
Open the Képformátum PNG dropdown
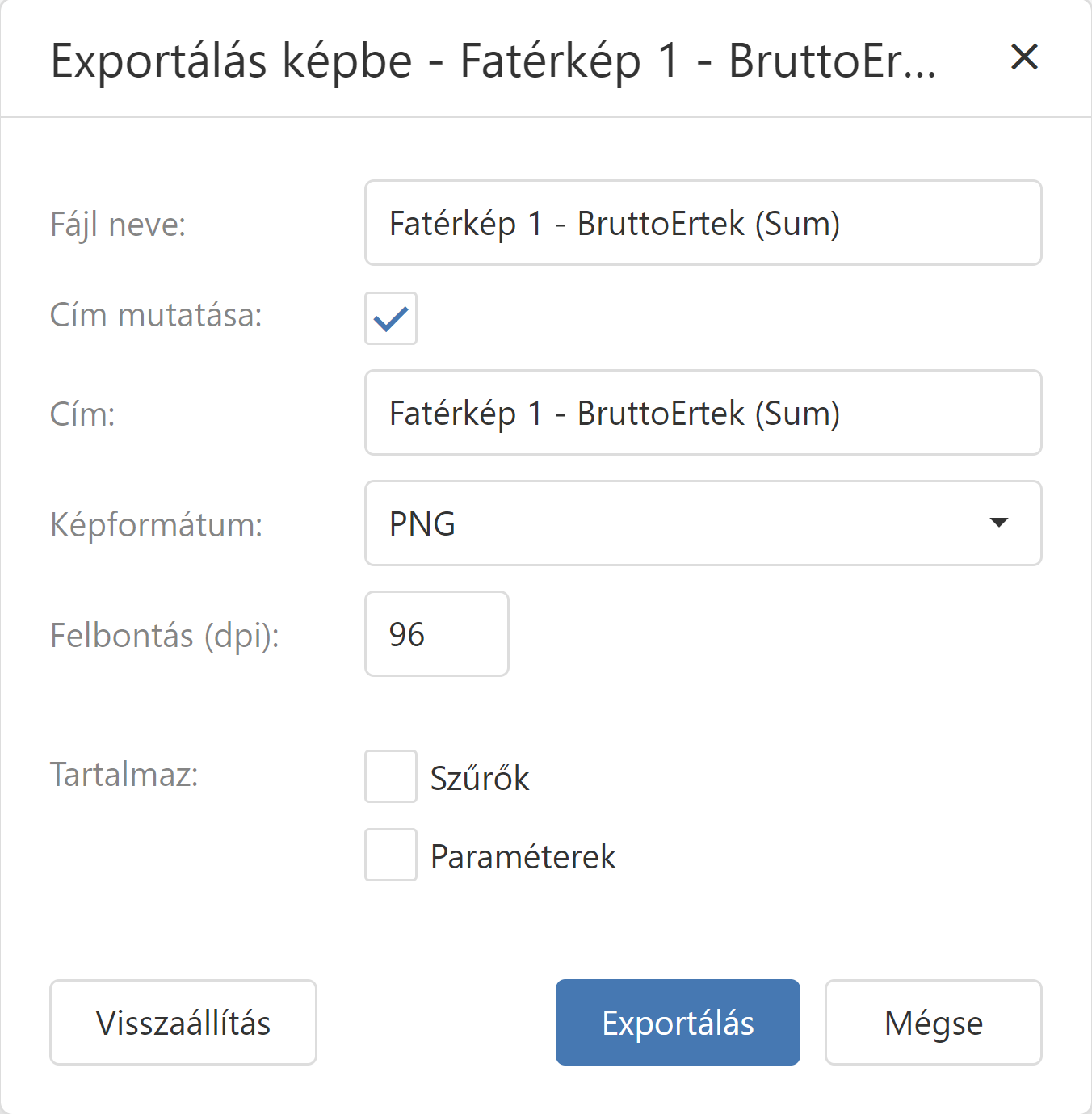703,523
